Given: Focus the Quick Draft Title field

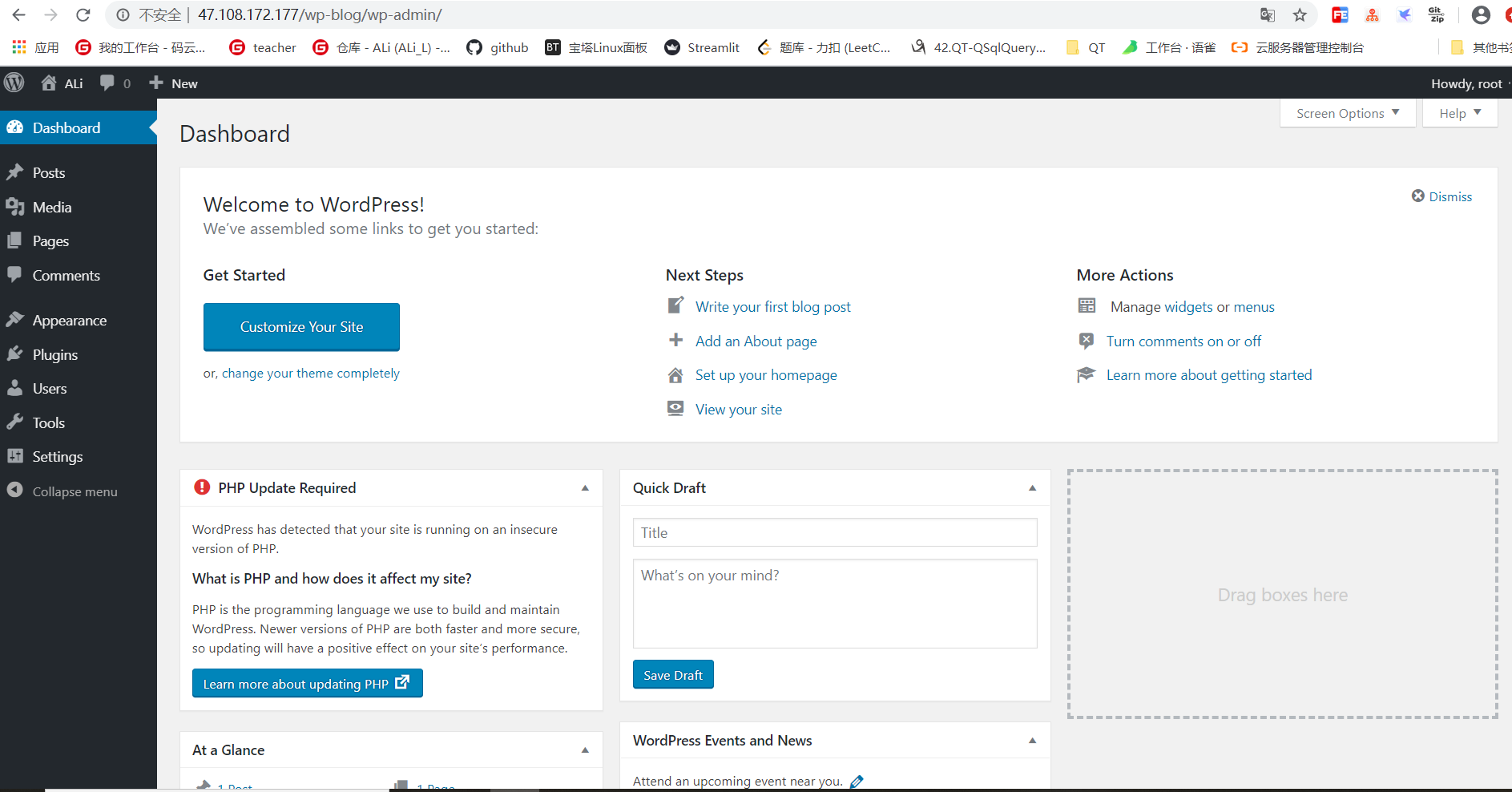Looking at the screenshot, I should coord(835,532).
